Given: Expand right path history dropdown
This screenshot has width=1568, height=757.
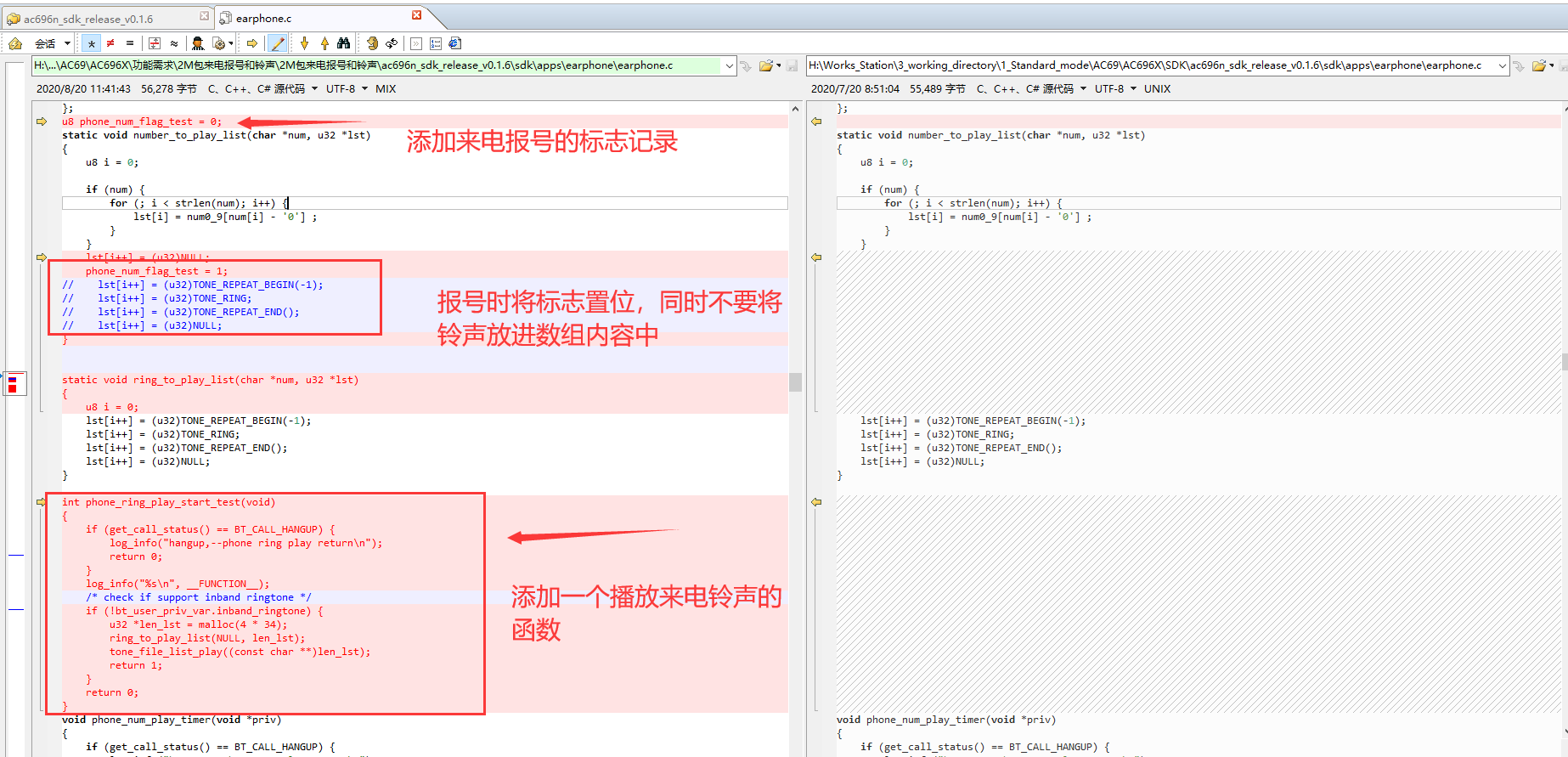Looking at the screenshot, I should coord(1503,65).
